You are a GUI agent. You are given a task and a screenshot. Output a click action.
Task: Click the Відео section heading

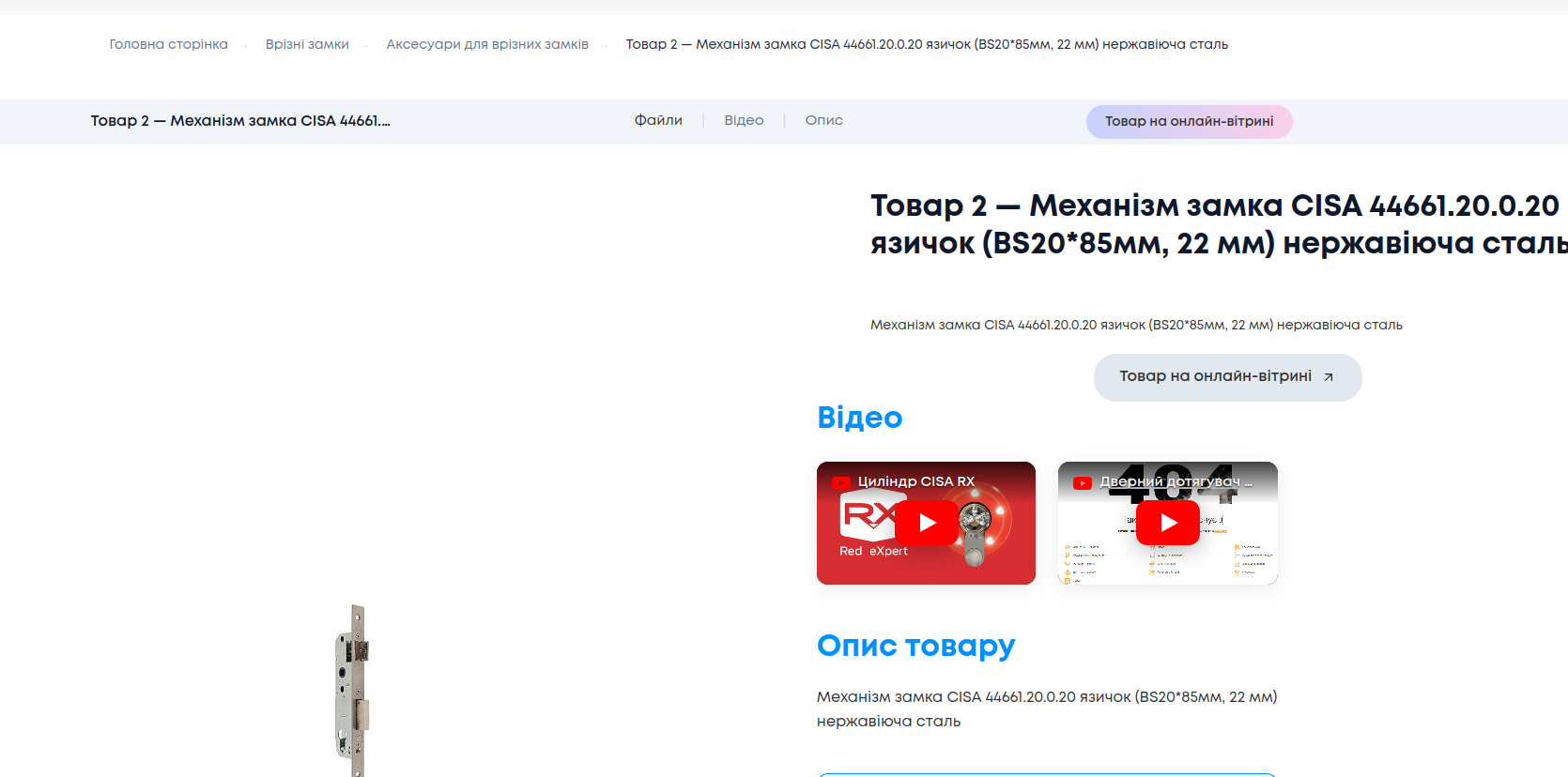pyautogui.click(x=860, y=418)
